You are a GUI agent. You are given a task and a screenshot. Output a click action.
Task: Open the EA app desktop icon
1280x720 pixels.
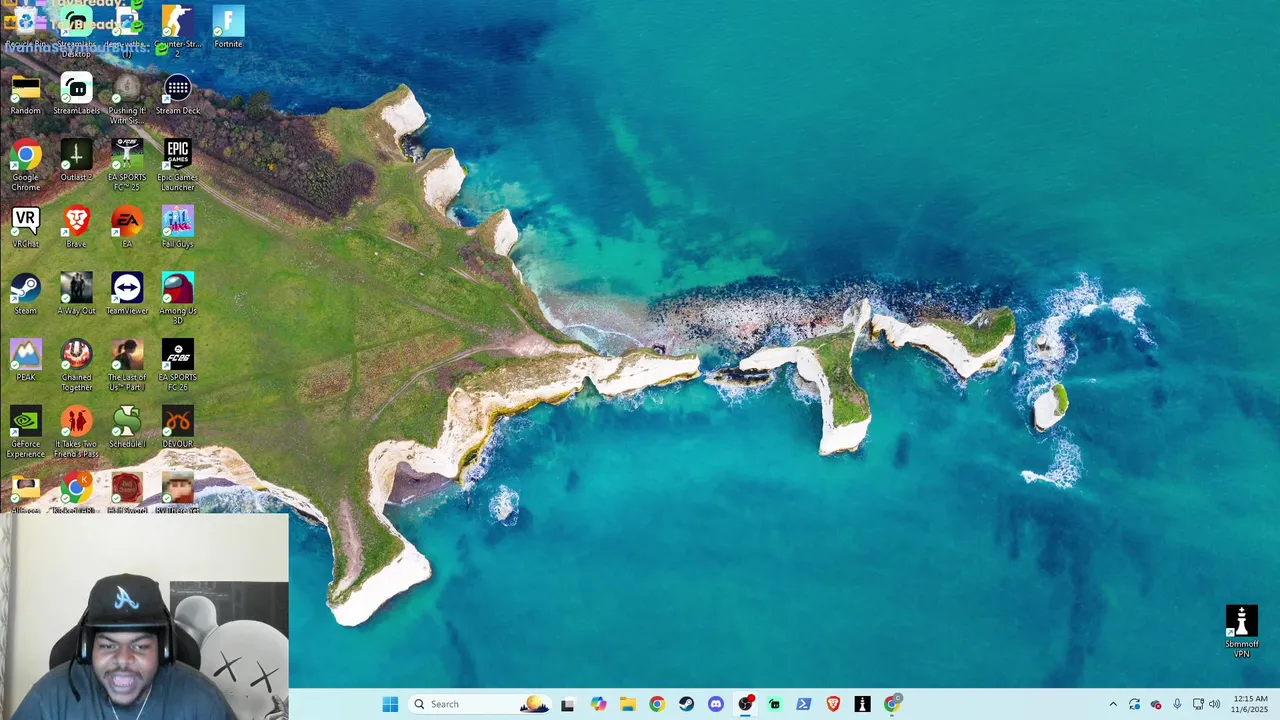pos(127,227)
